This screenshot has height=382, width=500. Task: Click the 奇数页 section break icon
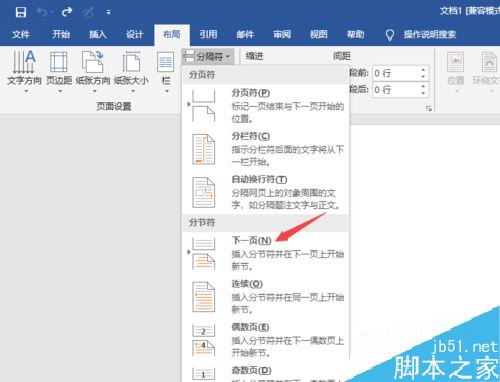pos(204,374)
